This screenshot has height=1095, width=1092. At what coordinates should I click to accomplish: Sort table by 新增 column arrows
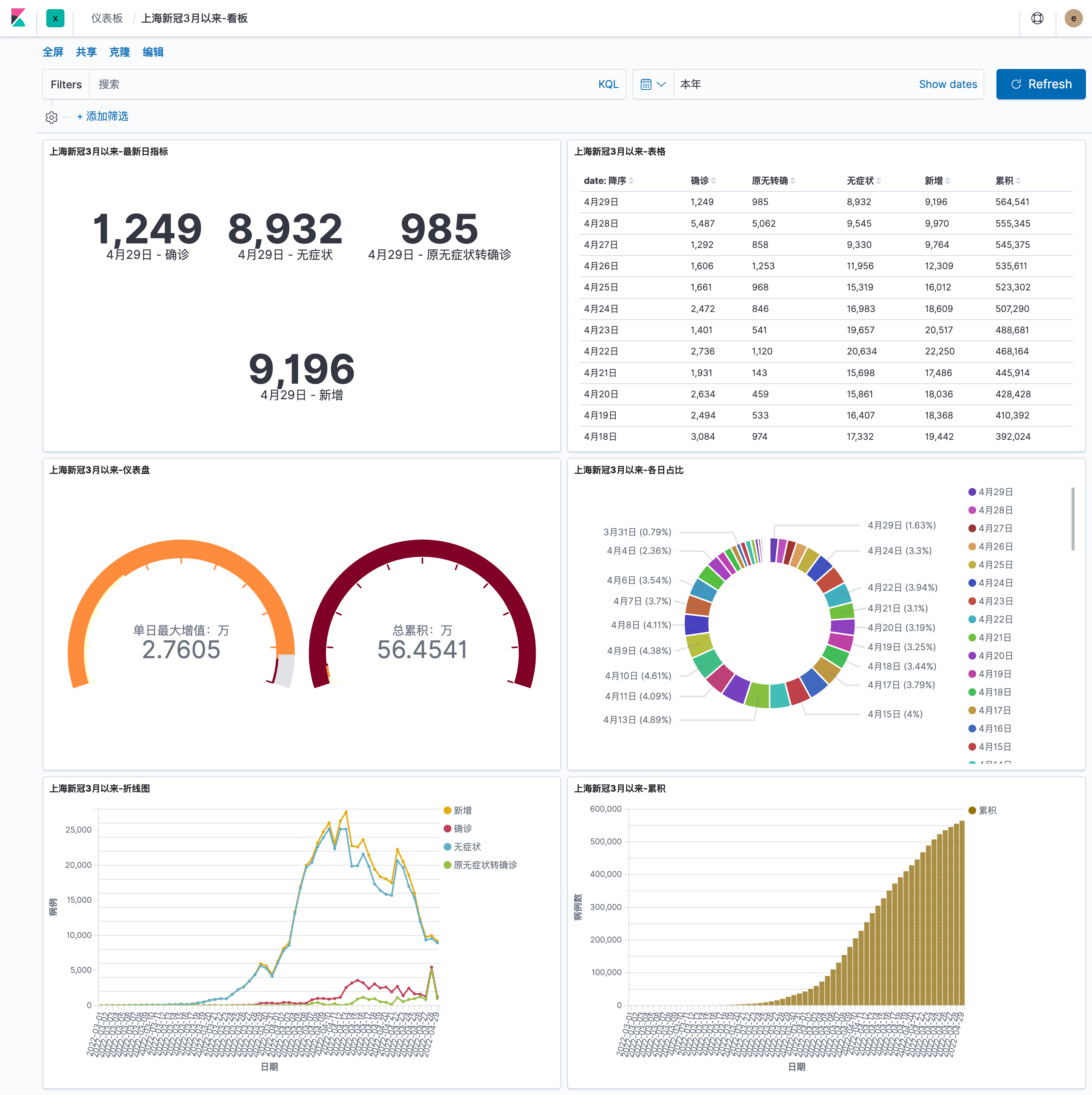coord(948,181)
